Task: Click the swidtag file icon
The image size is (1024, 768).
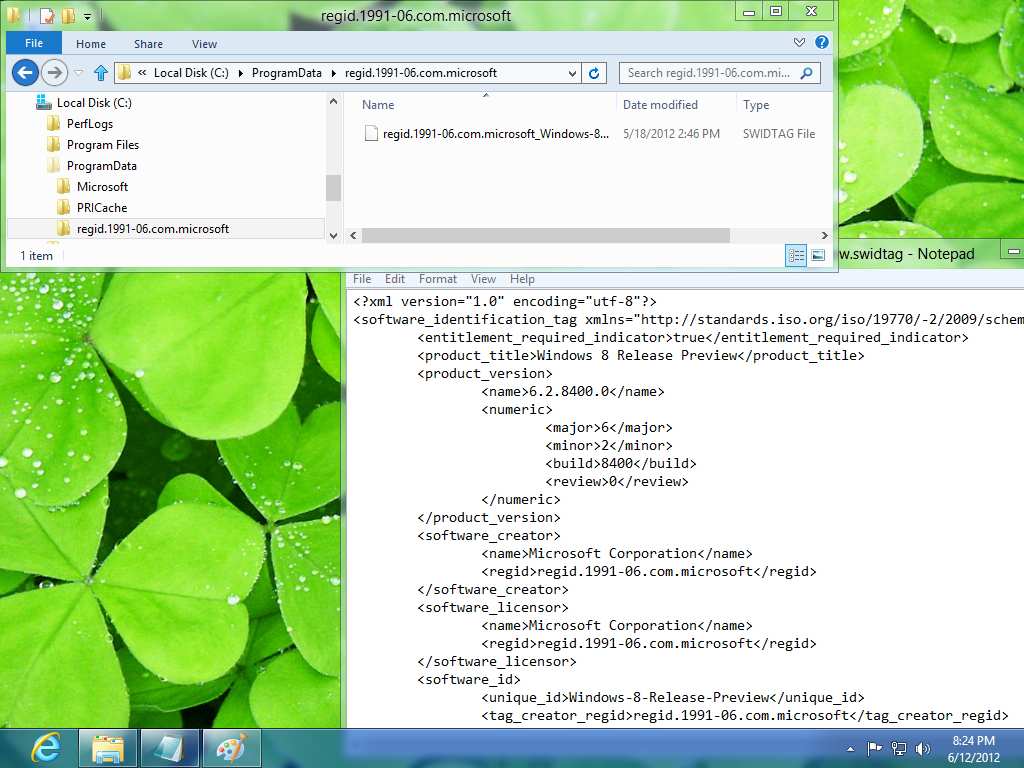Action: tap(371, 134)
